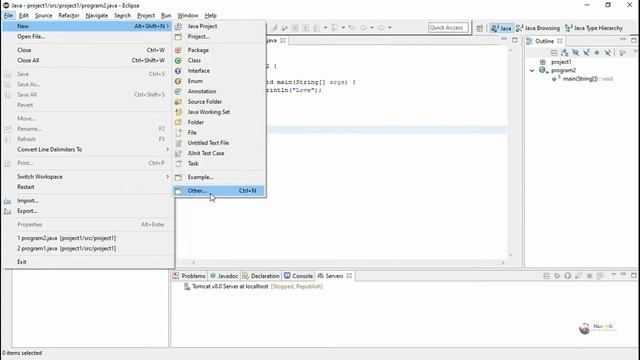Click the Quick Access search field
Image resolution: width=640 pixels, height=360 pixels.
pyautogui.click(x=448, y=27)
